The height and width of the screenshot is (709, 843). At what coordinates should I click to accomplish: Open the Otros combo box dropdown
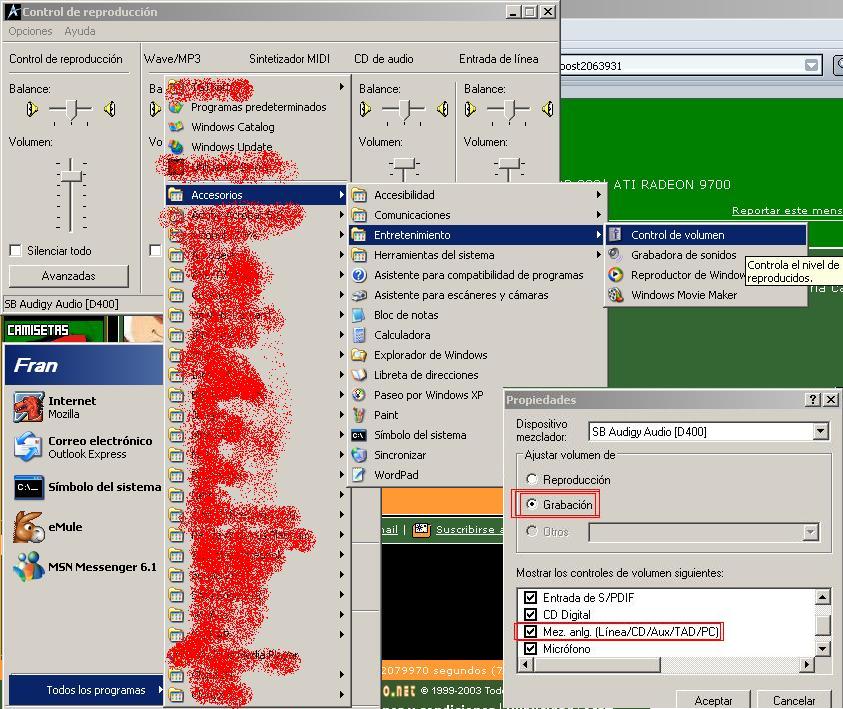(x=810, y=532)
